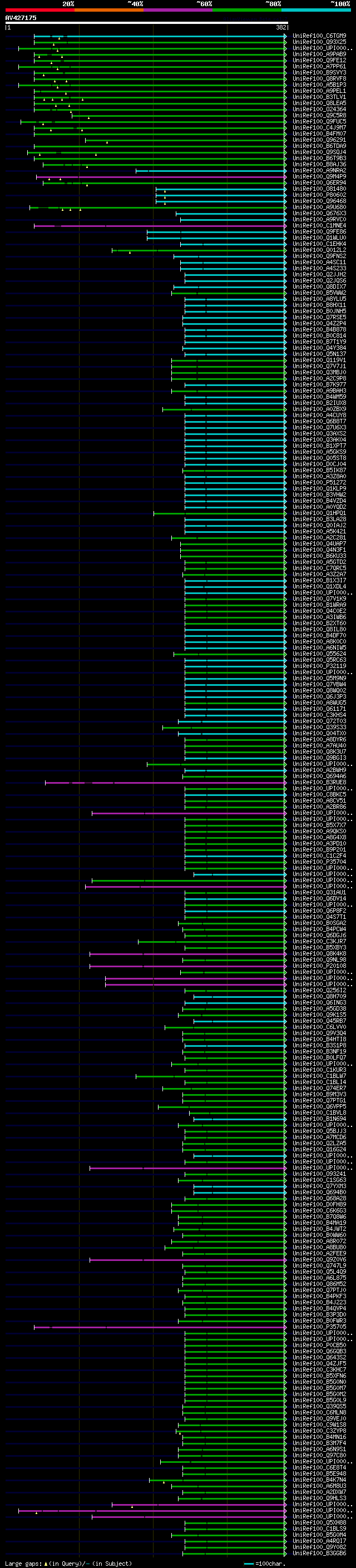This screenshot has height=1568, width=356.
Task: Select the UniRef100_B8AJ36 label
Action: pyautogui.click(x=319, y=164)
